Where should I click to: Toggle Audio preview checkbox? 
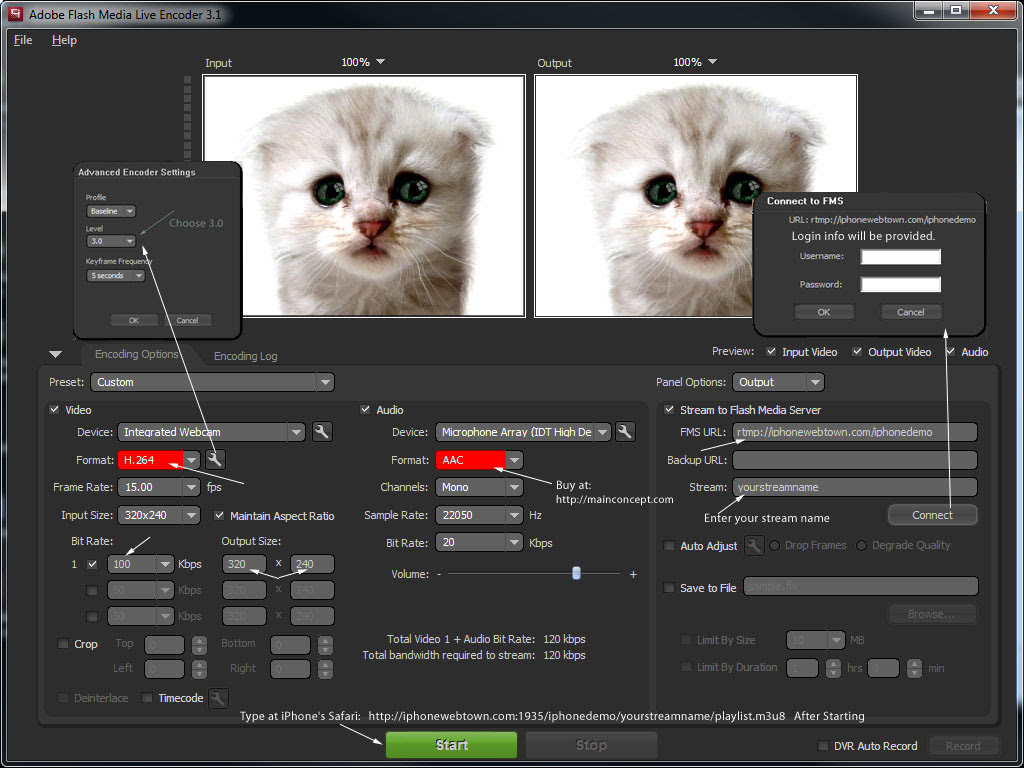tap(950, 351)
